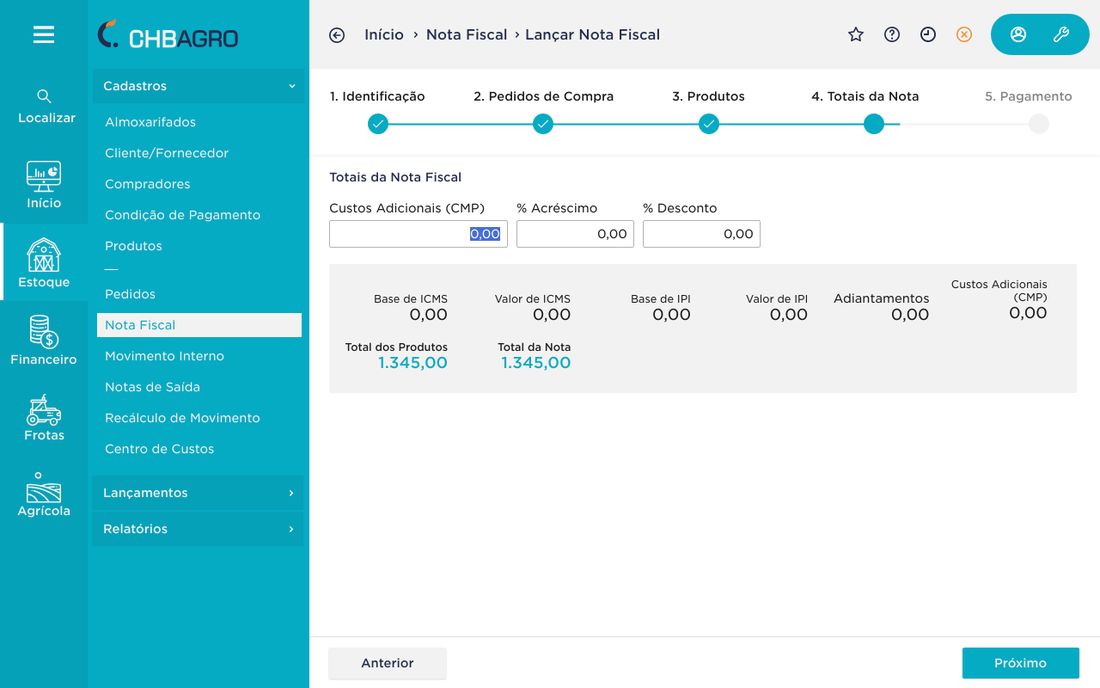Screen dimensions: 1100x688
Task: Open the wrench settings icon
Action: (x=1061, y=34)
